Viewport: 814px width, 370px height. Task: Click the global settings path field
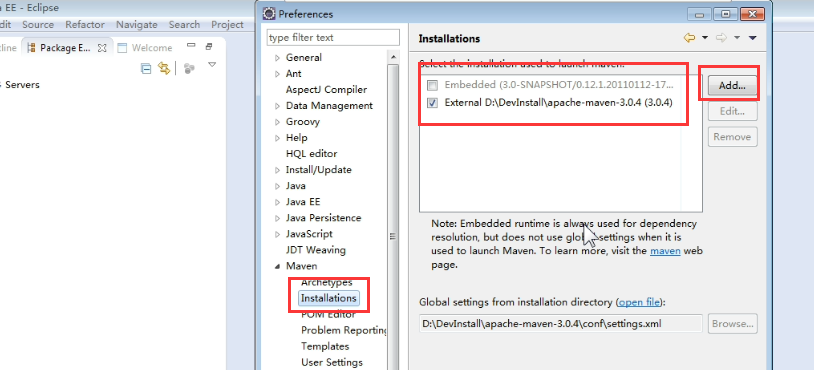coord(561,323)
